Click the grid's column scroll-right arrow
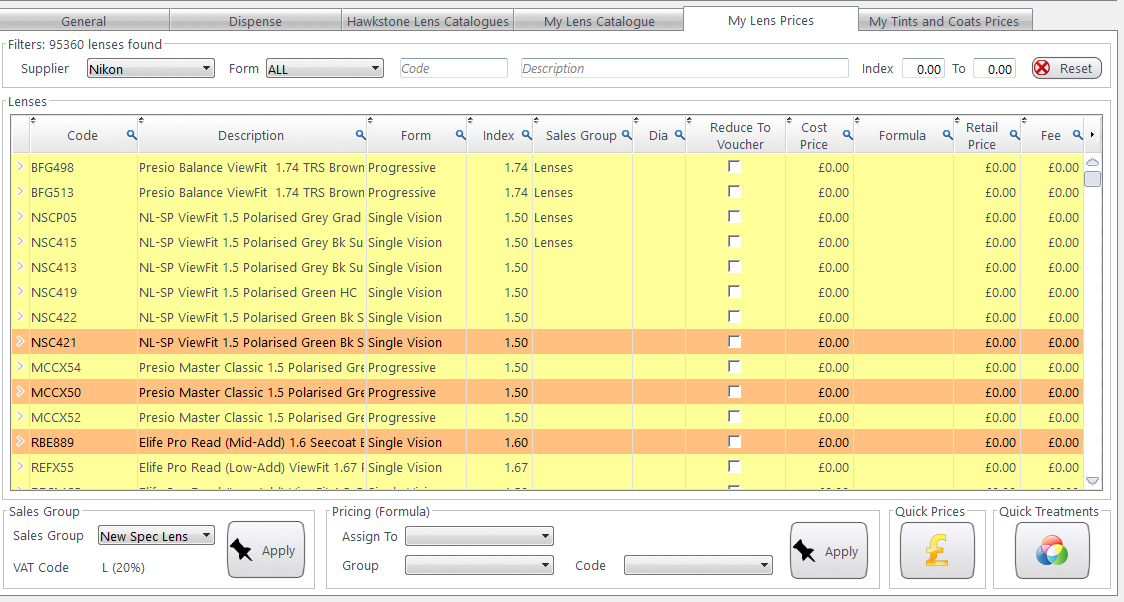Screen dimensions: 1124x602 [x=1092, y=134]
